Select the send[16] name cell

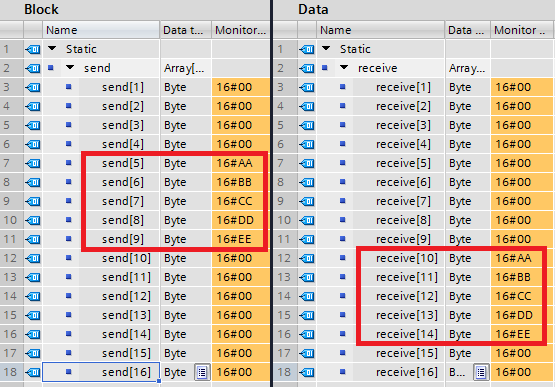(x=101, y=372)
